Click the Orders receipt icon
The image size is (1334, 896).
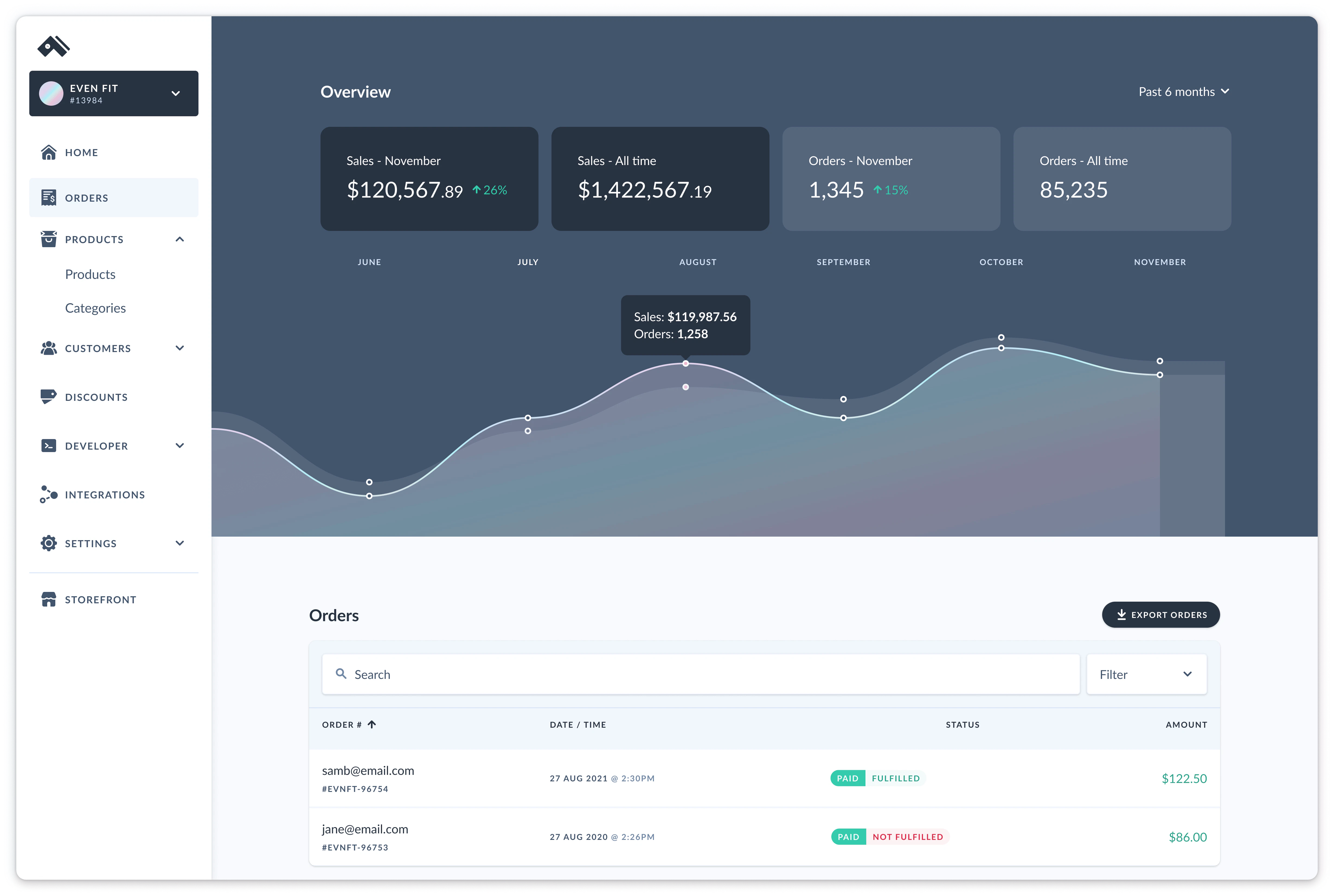pyautogui.click(x=49, y=198)
